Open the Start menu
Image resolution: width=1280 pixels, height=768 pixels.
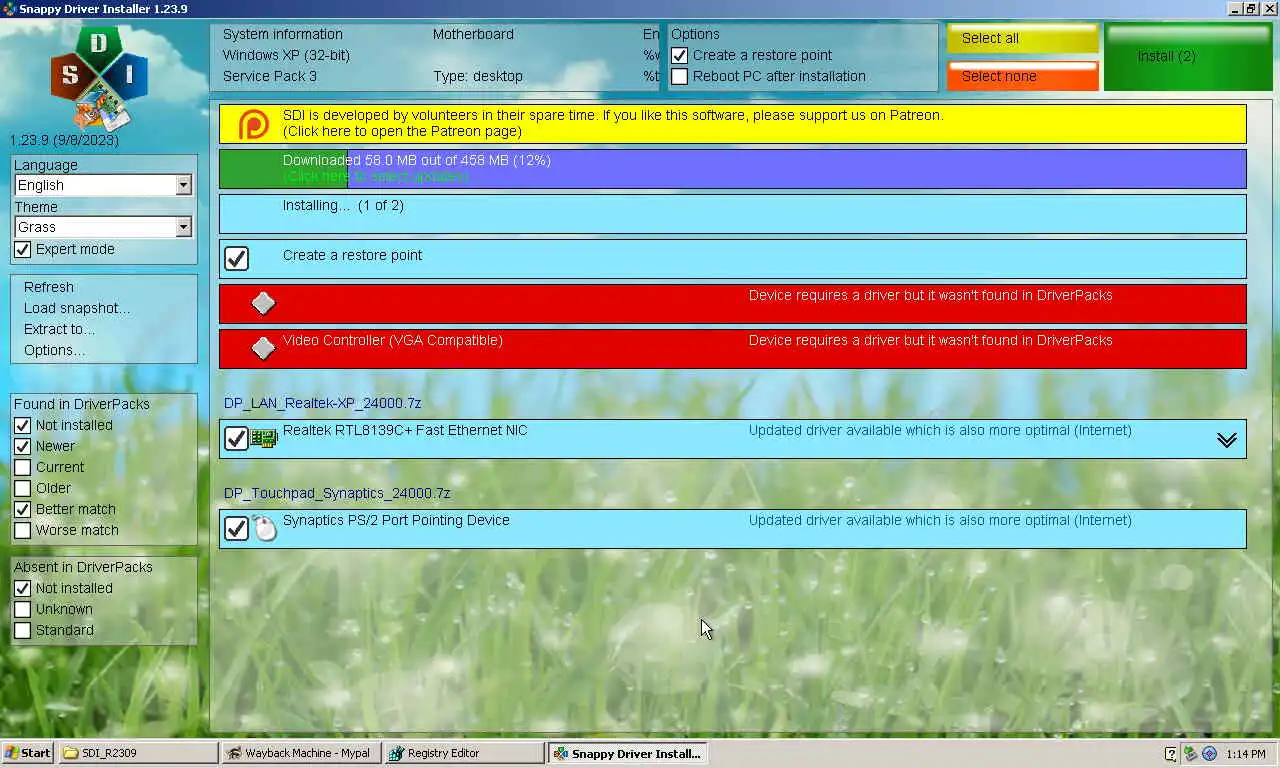[28, 753]
